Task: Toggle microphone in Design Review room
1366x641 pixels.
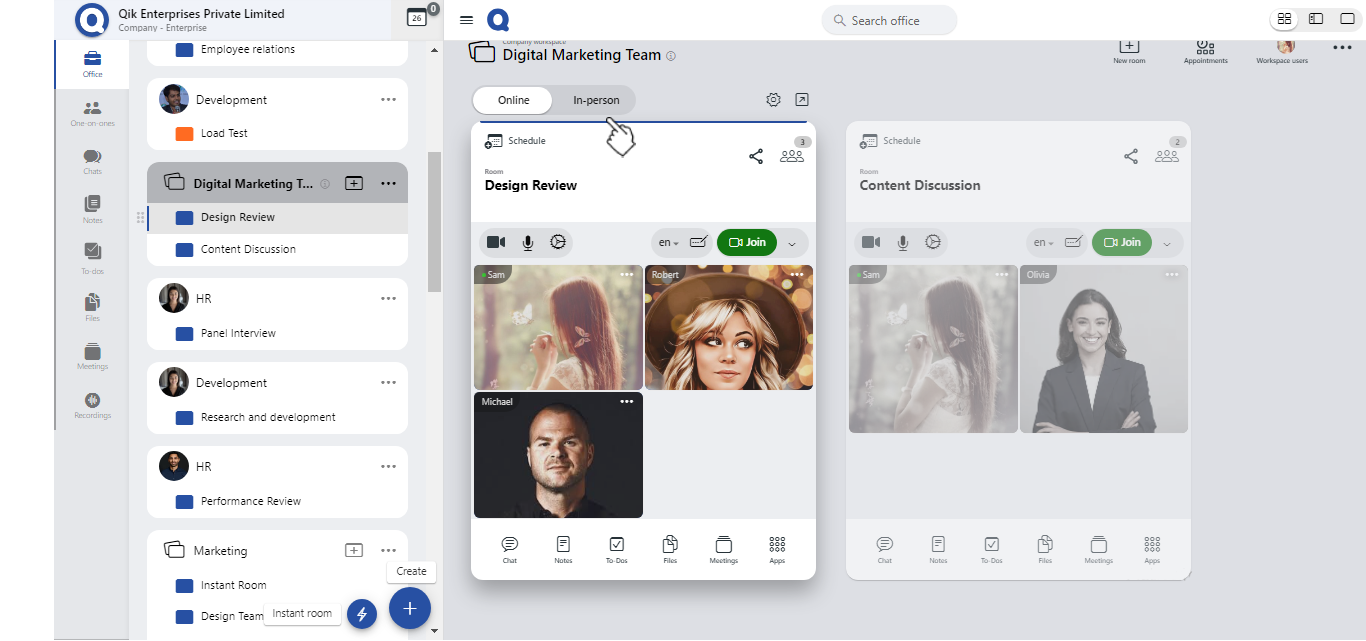Action: point(527,242)
